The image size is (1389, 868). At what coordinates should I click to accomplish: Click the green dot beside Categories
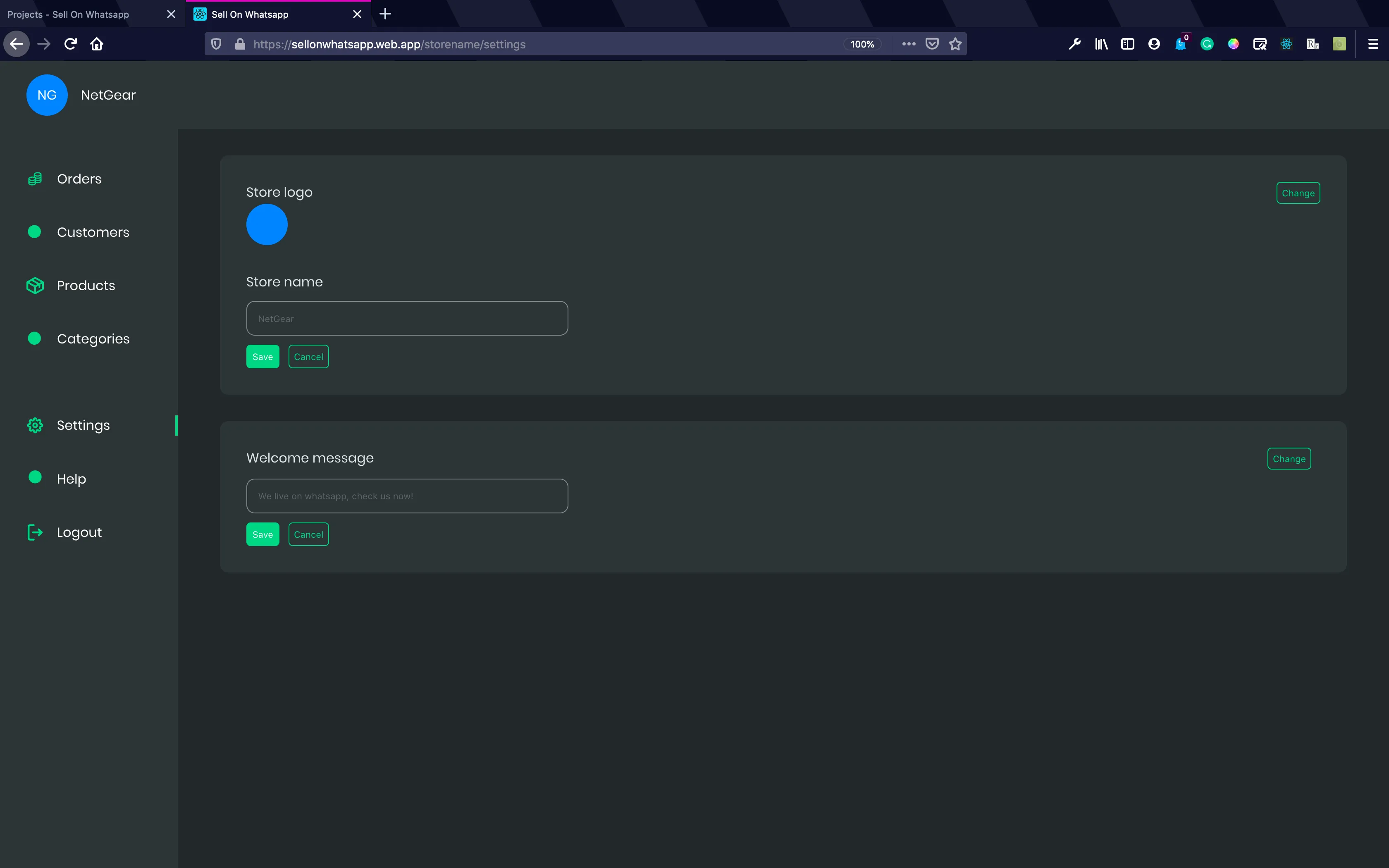(x=34, y=339)
